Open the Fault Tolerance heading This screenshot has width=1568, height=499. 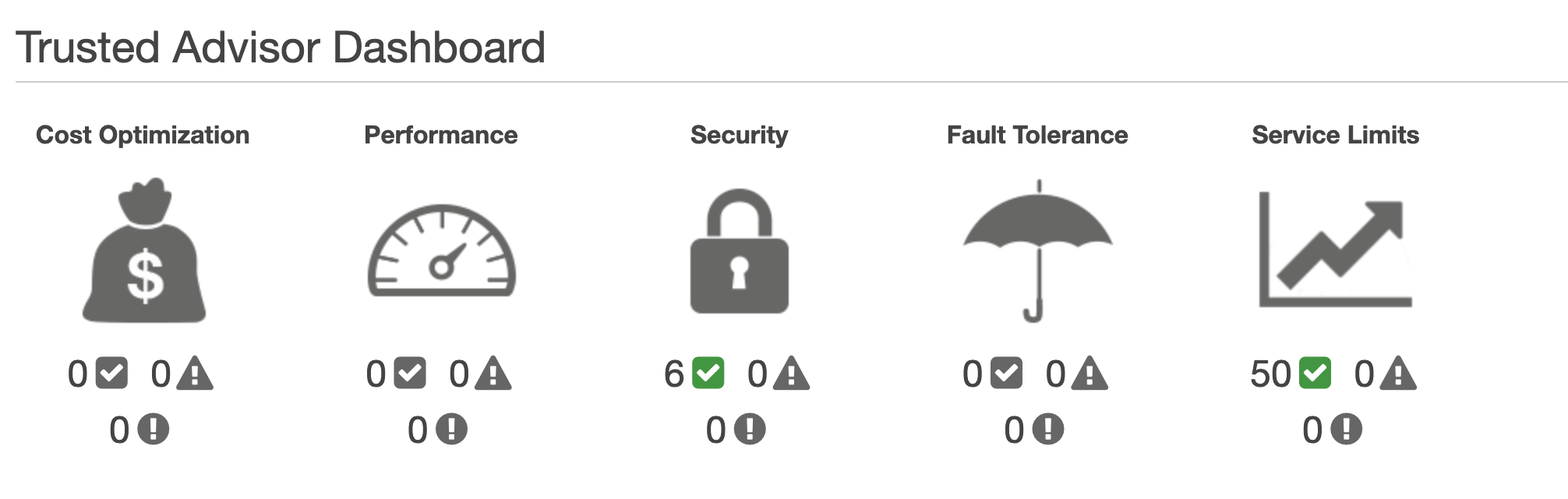tap(1037, 135)
